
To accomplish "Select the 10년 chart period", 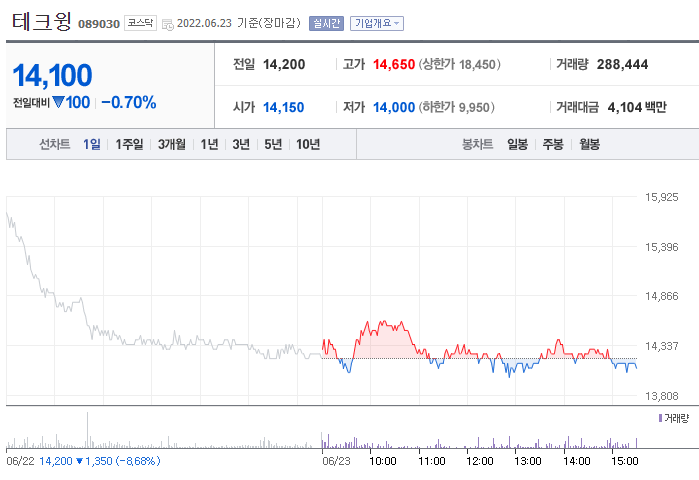I will click(308, 144).
